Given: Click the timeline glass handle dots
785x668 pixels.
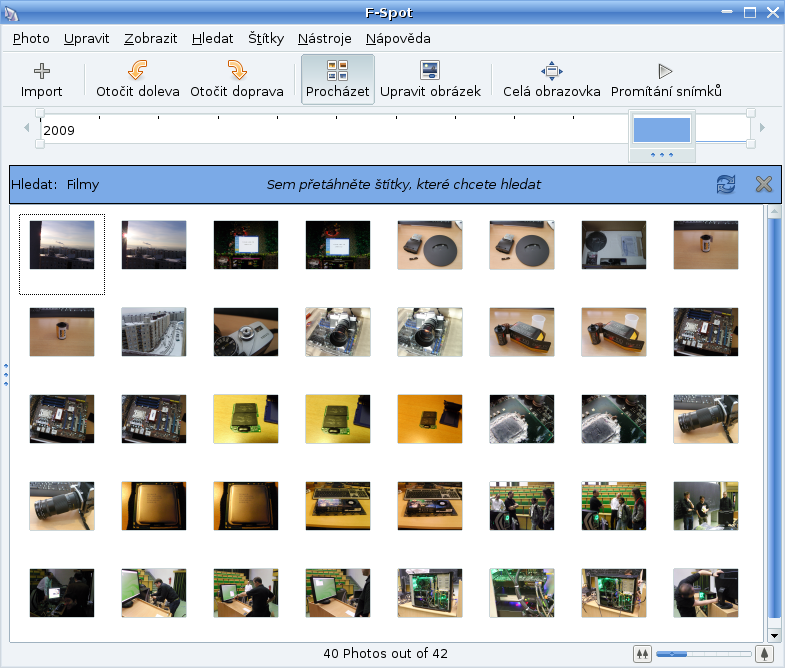Looking at the screenshot, I should (x=662, y=155).
